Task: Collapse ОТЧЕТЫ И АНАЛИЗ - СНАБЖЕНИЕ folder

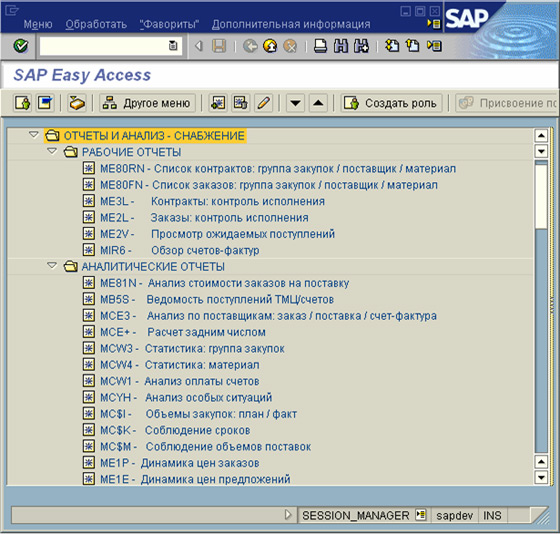Action: (x=34, y=135)
